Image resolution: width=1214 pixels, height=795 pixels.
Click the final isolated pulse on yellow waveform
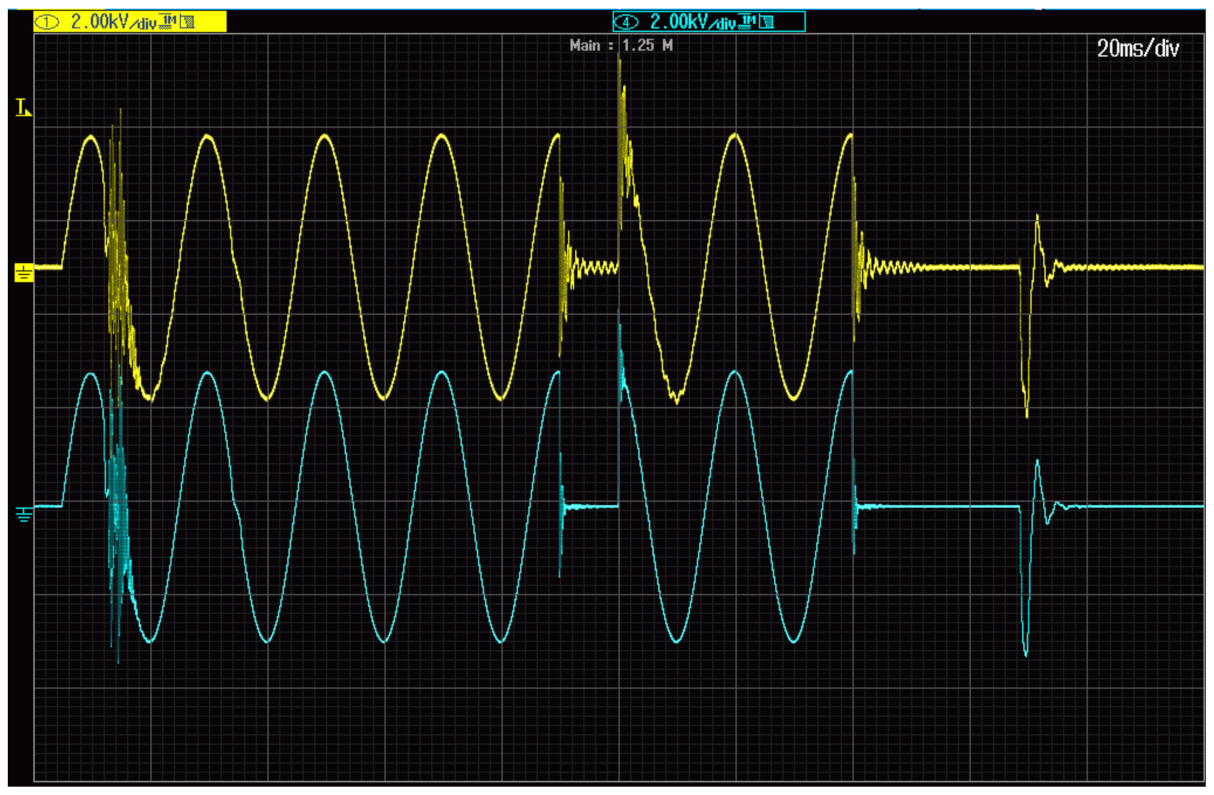coord(1030,300)
